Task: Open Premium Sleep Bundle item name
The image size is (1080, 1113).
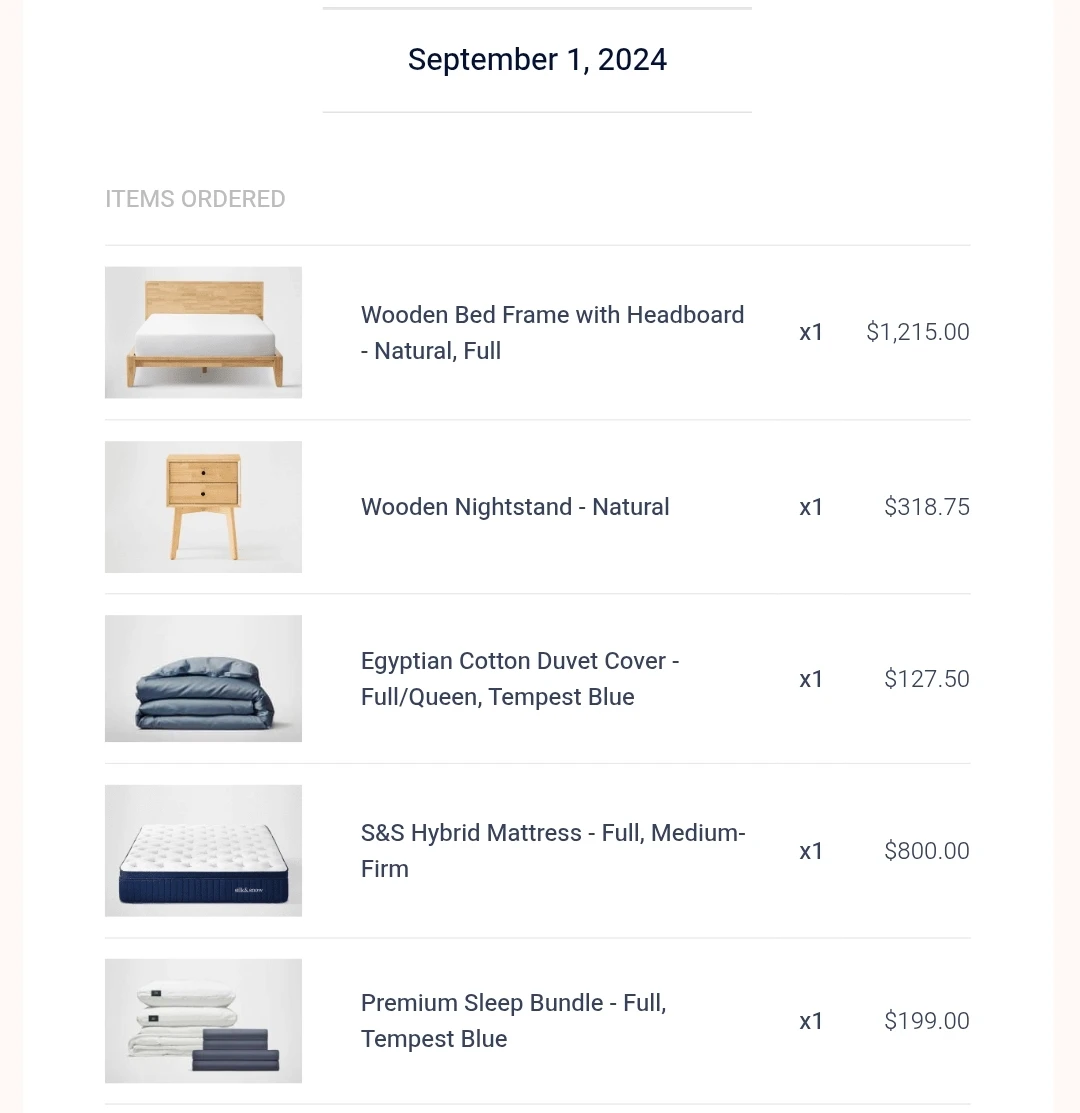Action: pos(513,1021)
